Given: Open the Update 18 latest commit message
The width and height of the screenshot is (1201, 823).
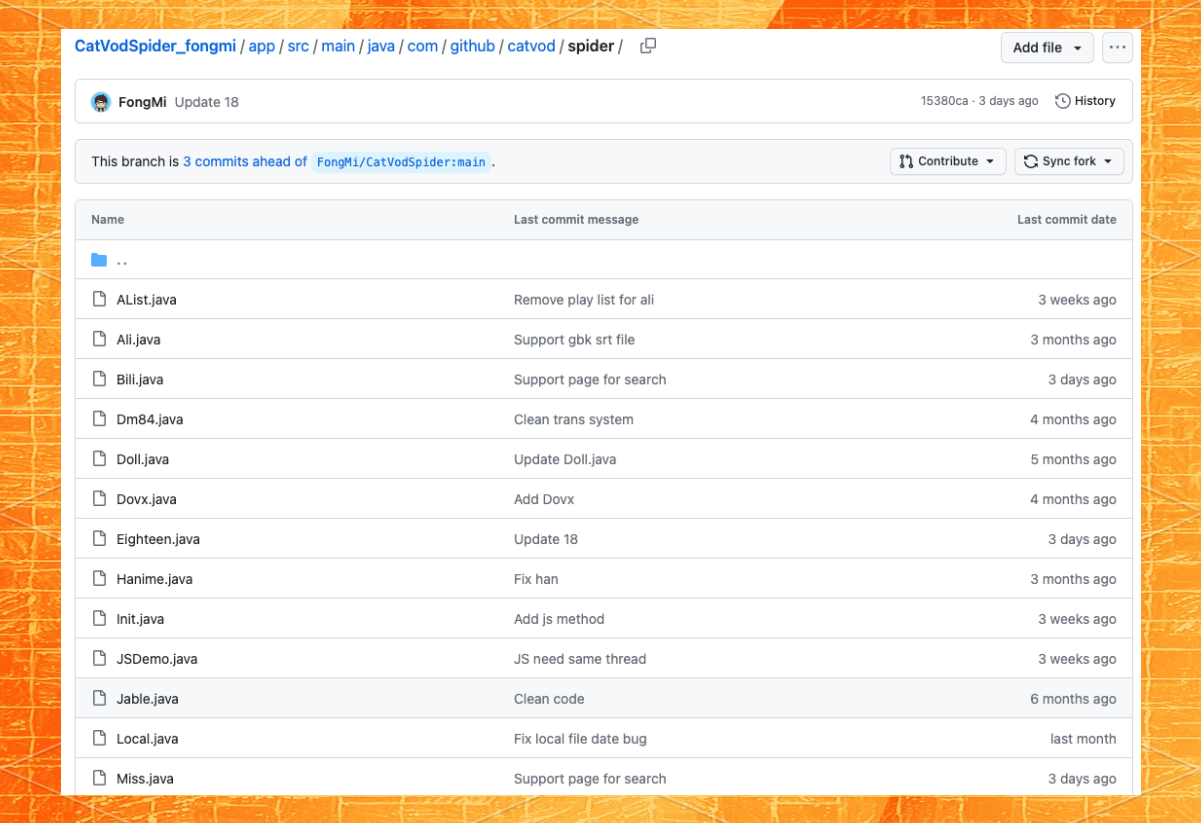Looking at the screenshot, I should 206,102.
